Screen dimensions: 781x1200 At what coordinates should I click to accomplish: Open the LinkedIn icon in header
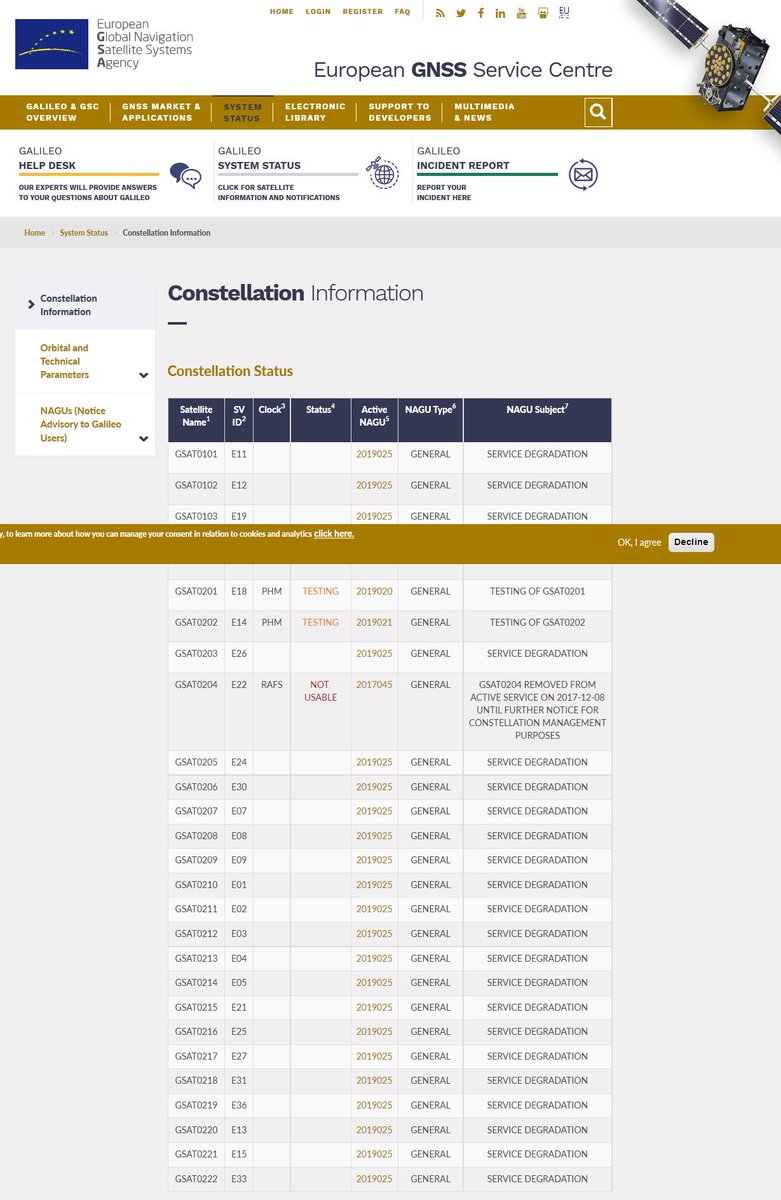click(x=501, y=13)
